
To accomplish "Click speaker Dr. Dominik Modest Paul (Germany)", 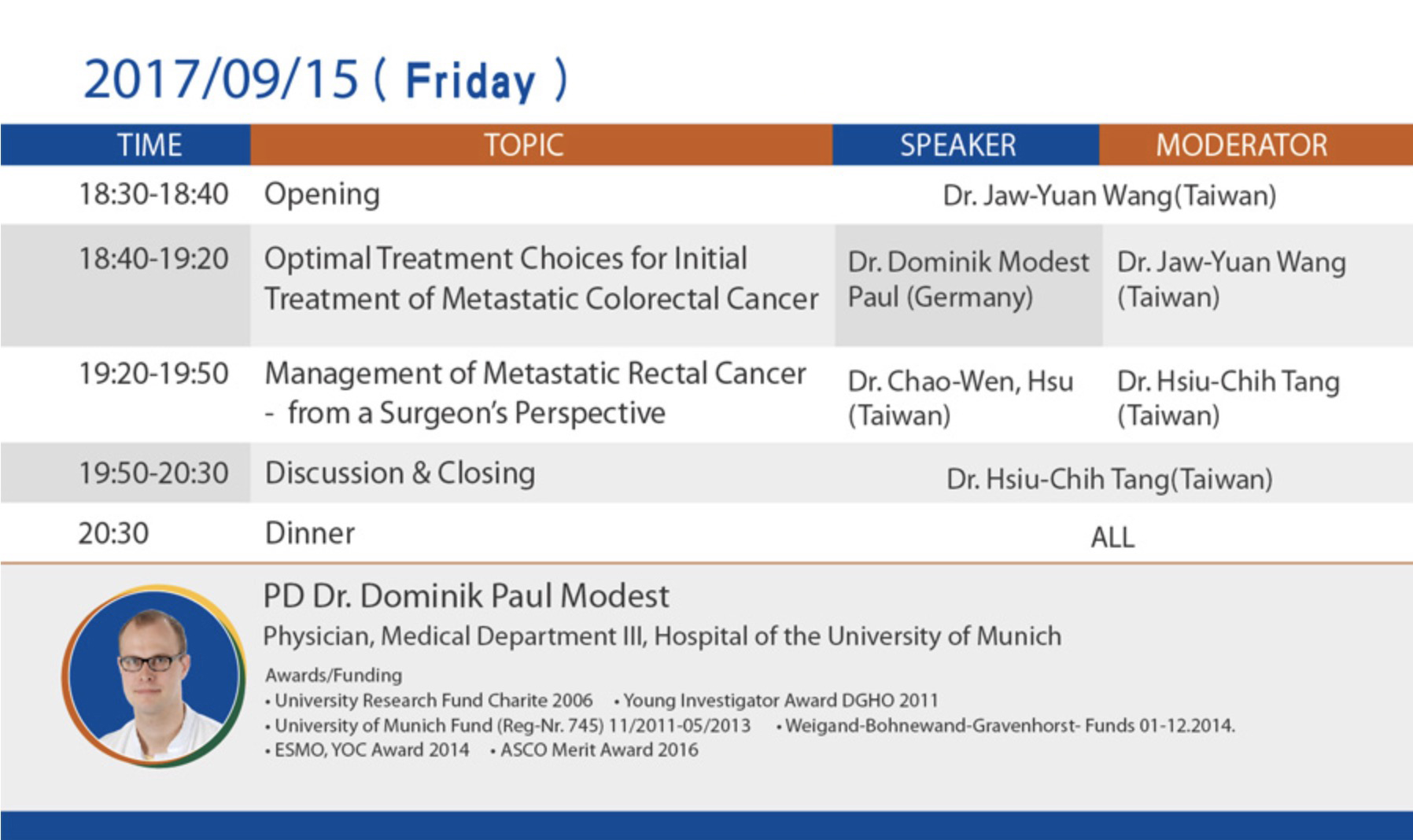I will click(x=968, y=279).
